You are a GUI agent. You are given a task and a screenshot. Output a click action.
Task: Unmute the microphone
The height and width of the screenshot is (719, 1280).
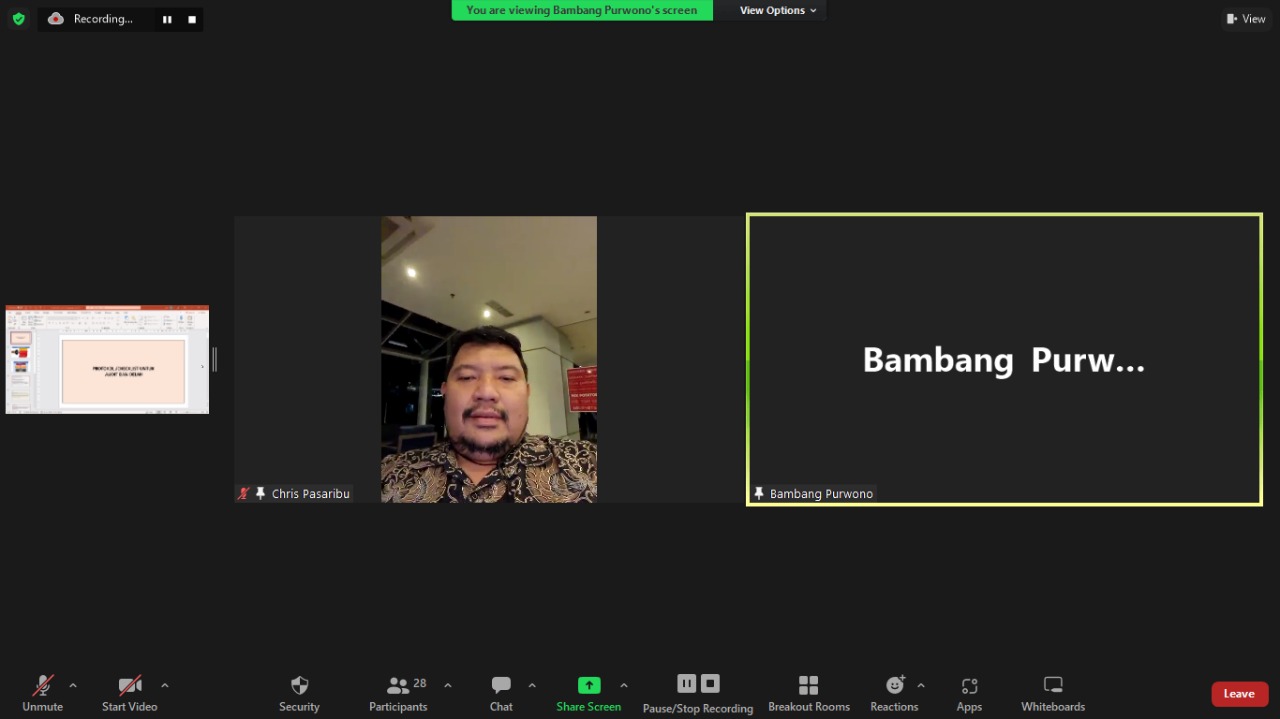click(43, 692)
